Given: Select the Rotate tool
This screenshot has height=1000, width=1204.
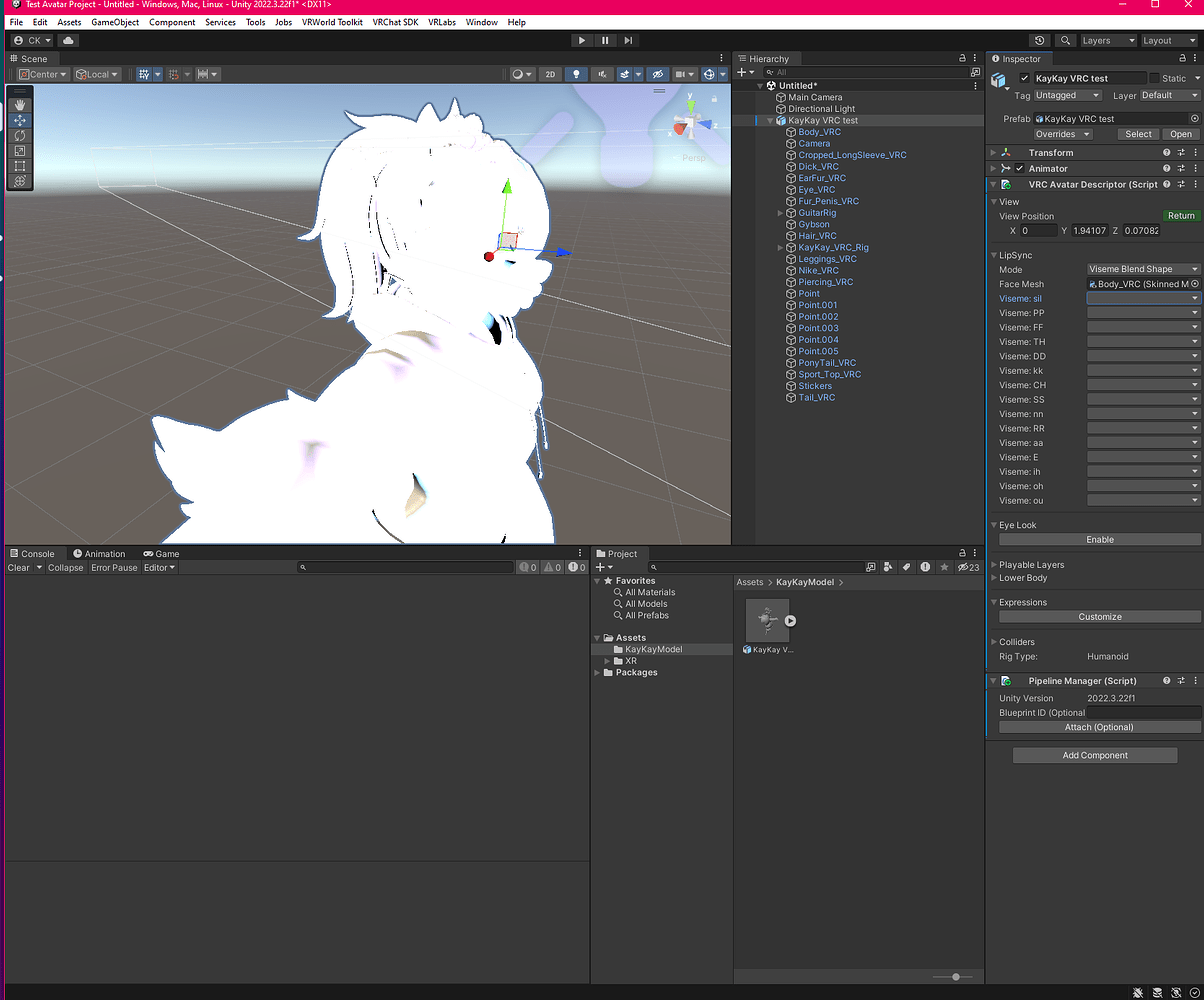Looking at the screenshot, I should click(x=20, y=135).
